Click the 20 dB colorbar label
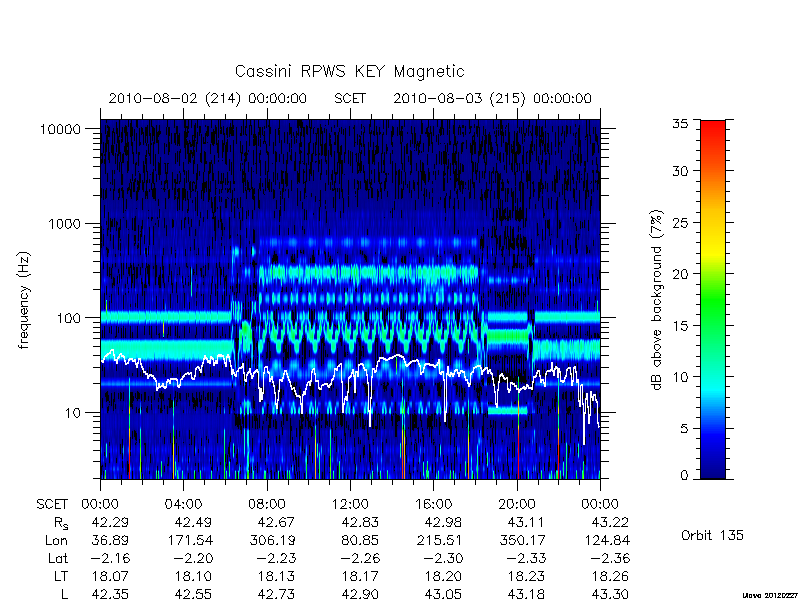 pyautogui.click(x=680, y=274)
